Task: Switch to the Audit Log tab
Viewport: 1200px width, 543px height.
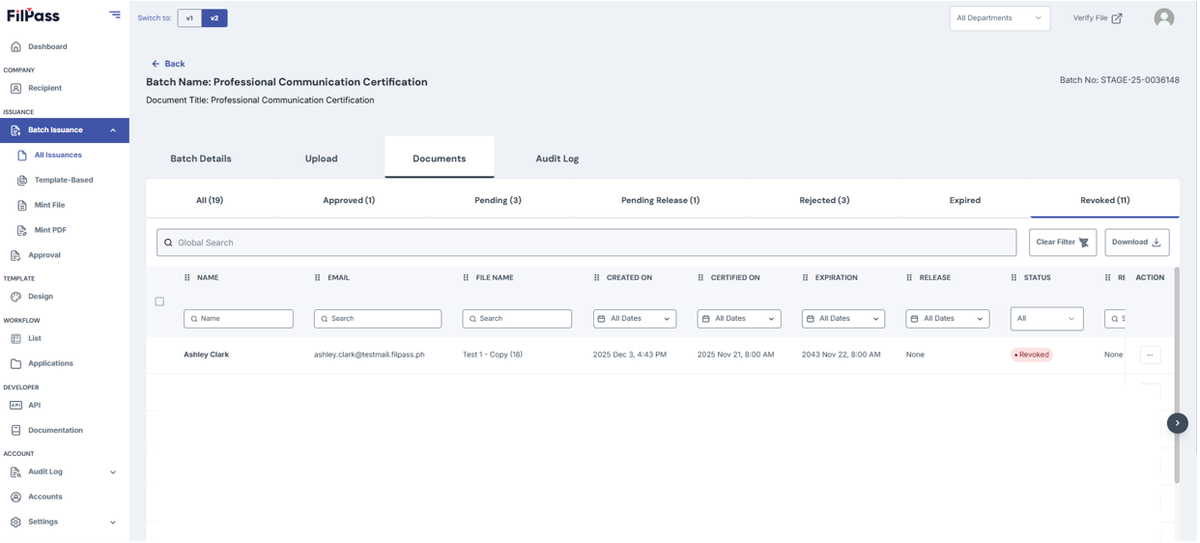Action: tap(557, 158)
